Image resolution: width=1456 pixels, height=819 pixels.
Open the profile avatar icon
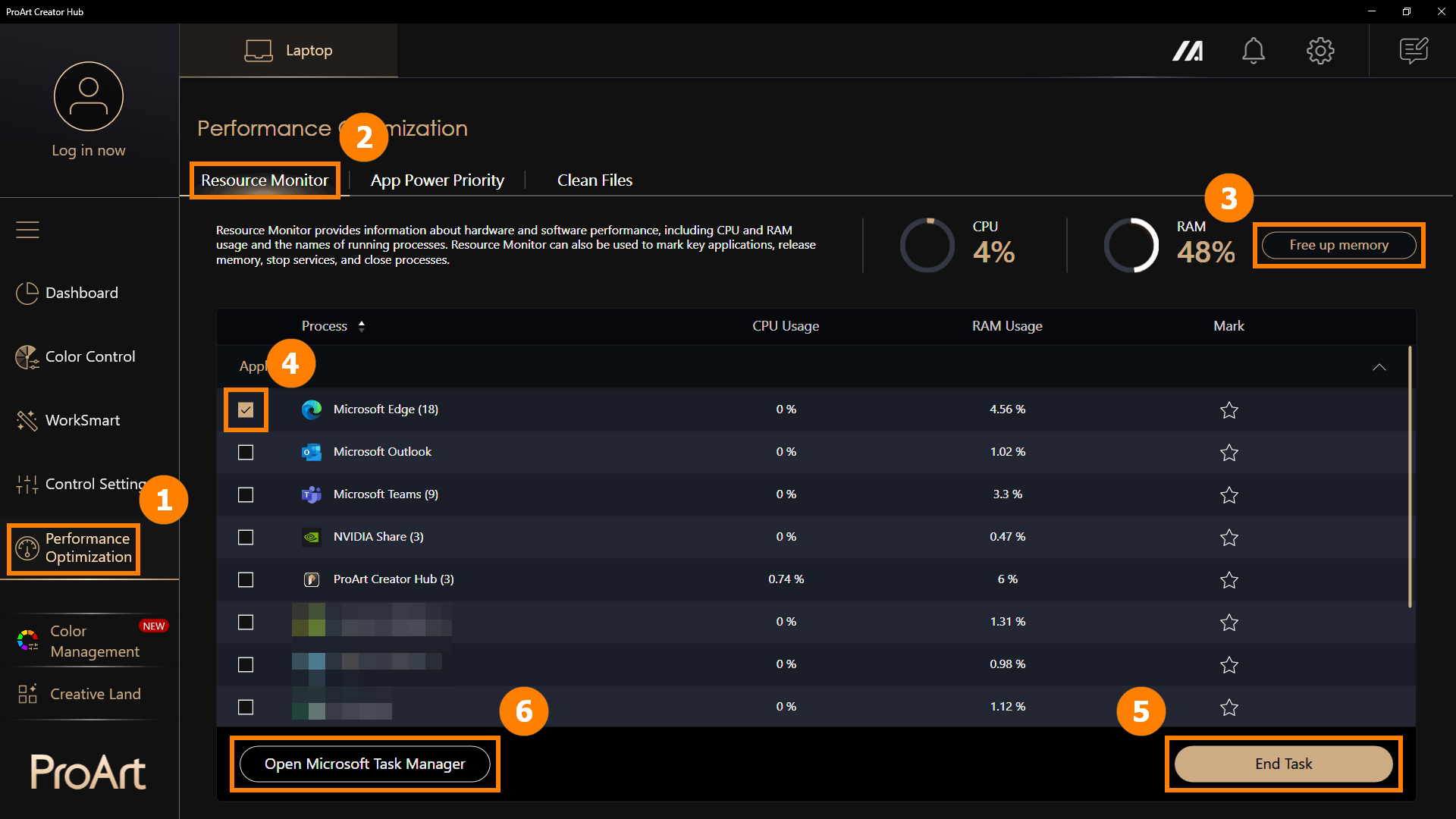[x=89, y=96]
